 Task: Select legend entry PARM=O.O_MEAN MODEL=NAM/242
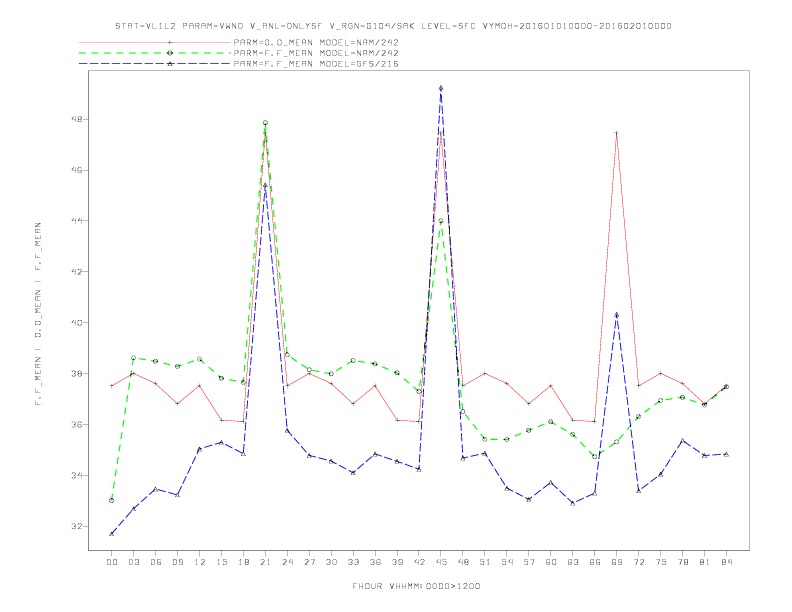point(316,42)
